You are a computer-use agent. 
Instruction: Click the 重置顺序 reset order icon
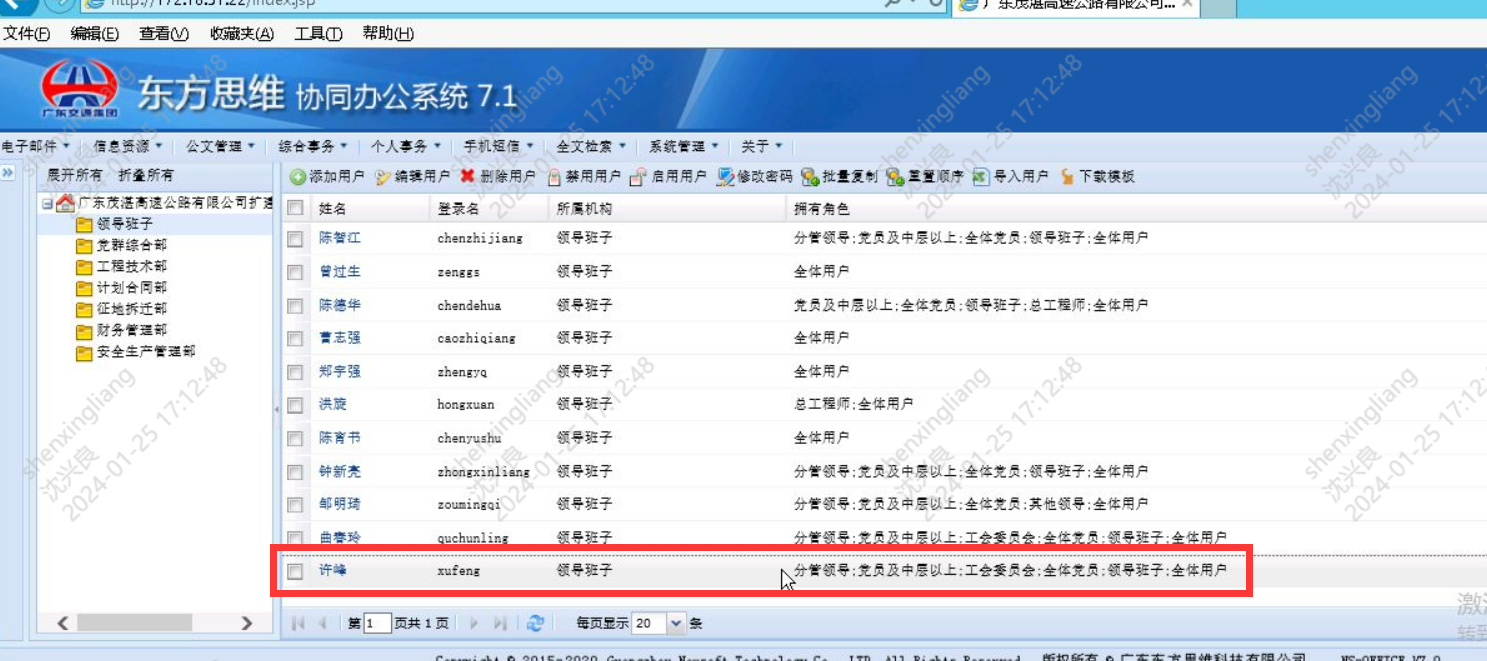895,177
